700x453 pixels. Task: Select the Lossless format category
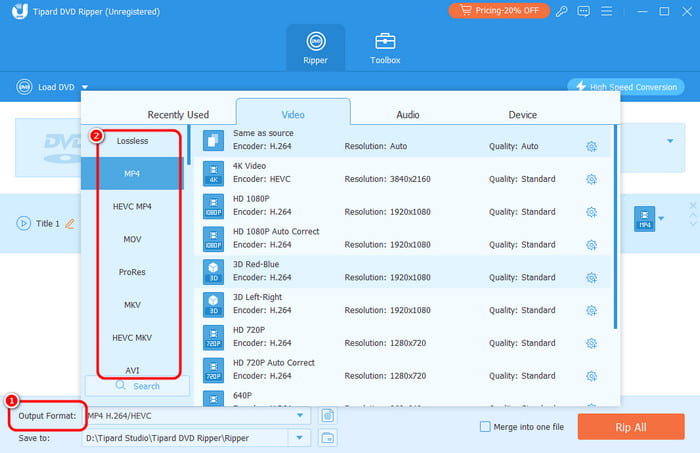point(132,141)
